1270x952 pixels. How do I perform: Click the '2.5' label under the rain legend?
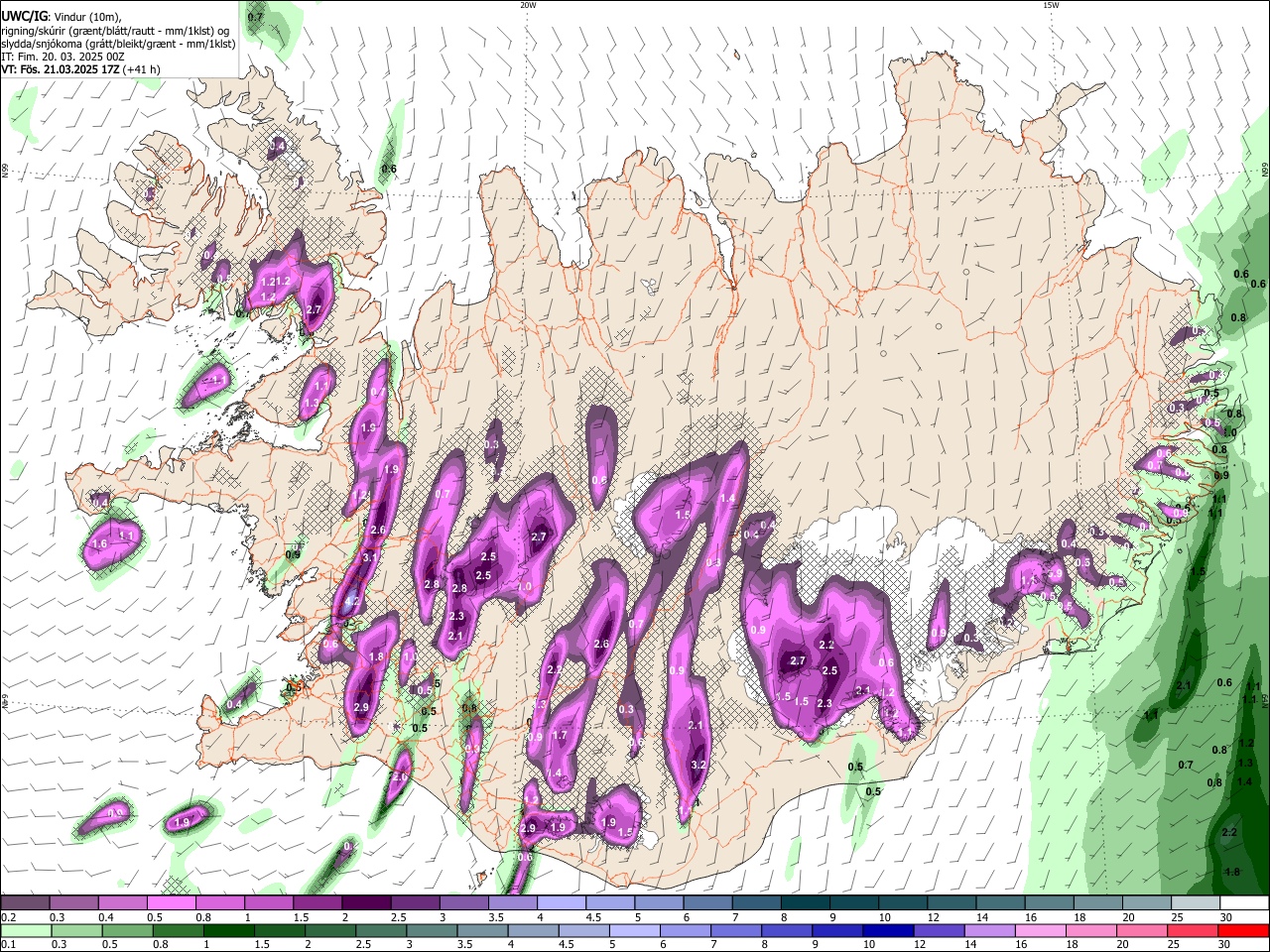(x=363, y=945)
